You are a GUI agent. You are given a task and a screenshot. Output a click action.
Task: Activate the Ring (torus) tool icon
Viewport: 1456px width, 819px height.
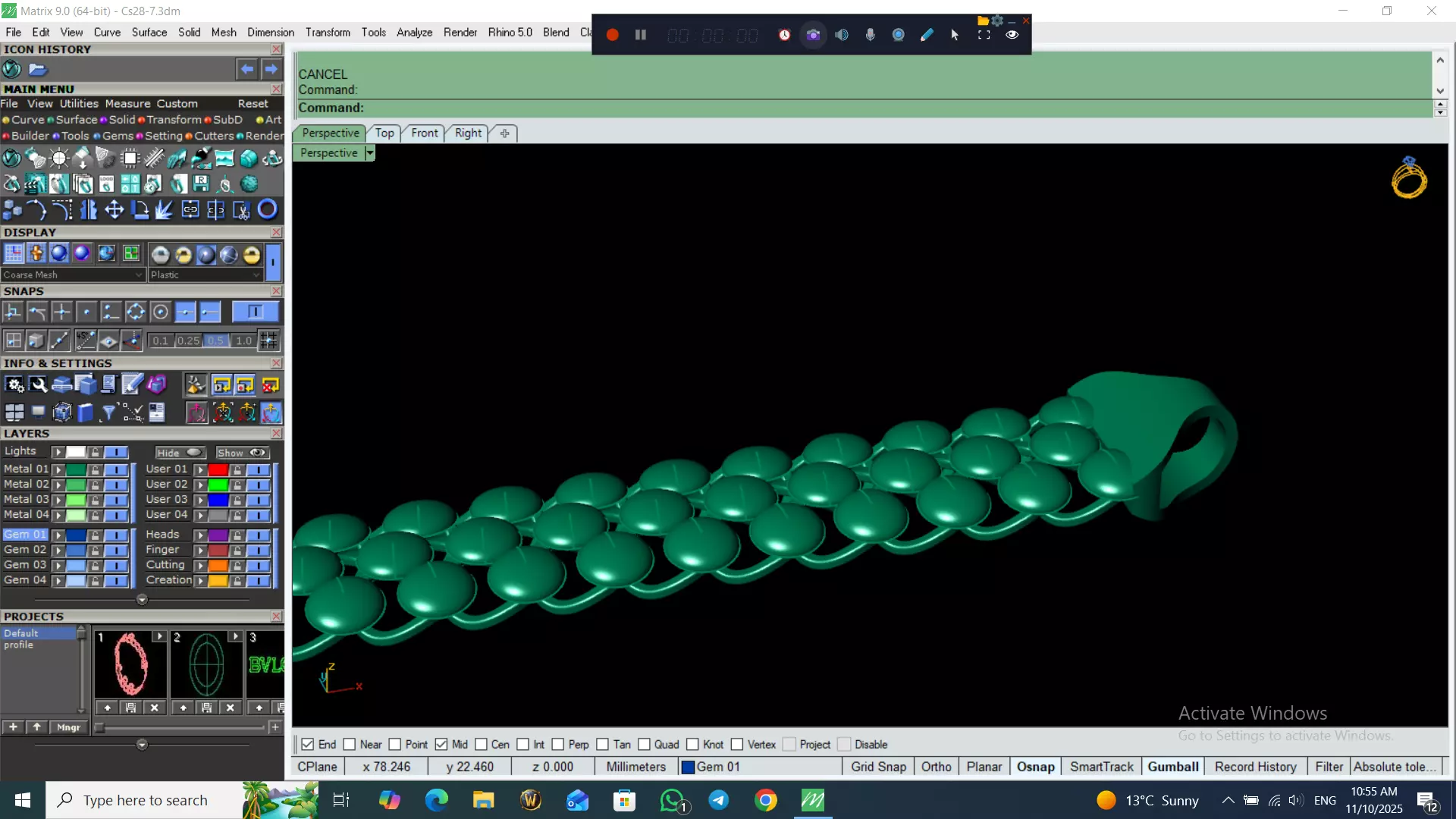(x=267, y=209)
